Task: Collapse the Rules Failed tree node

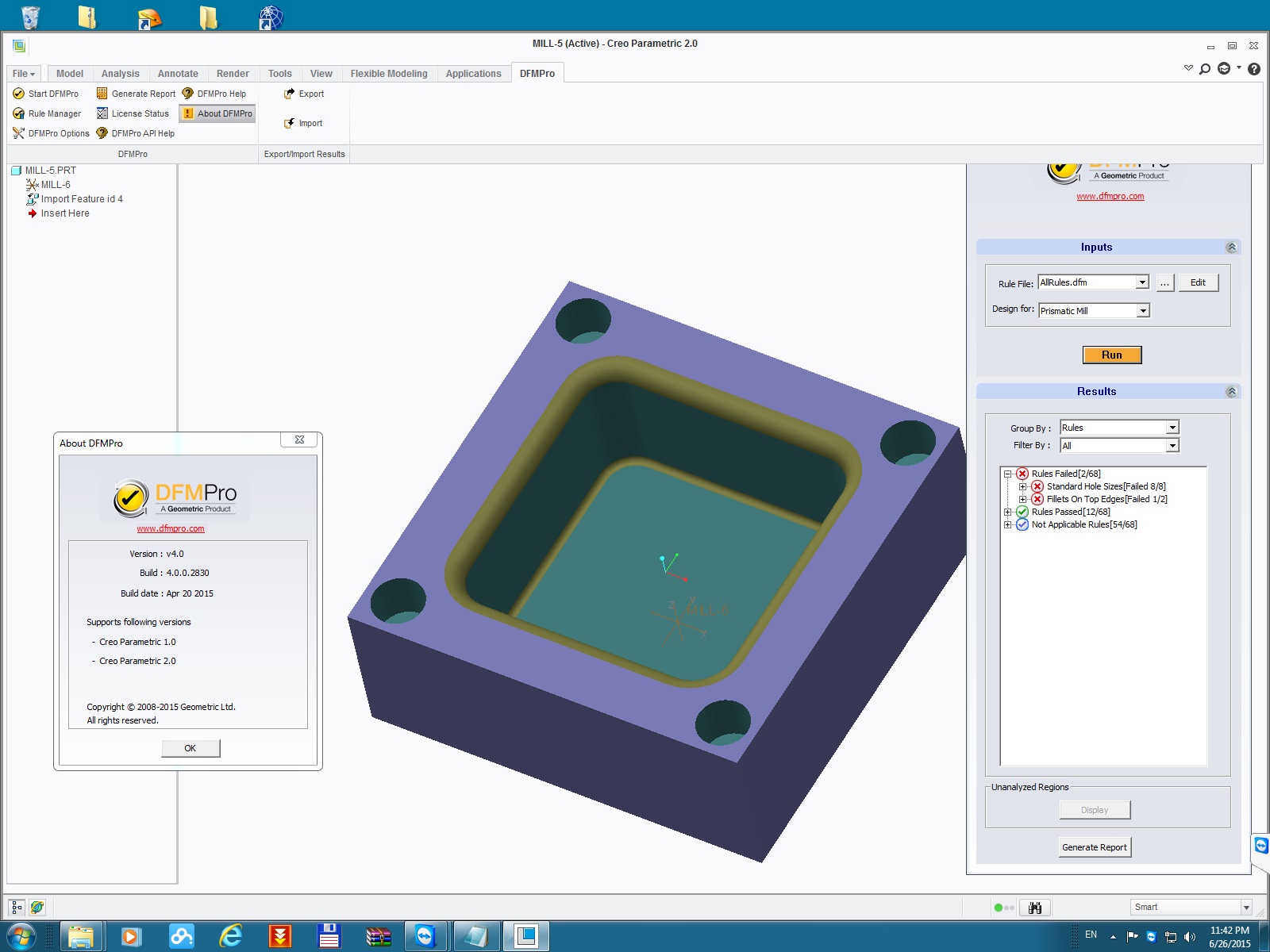Action: (x=1008, y=474)
